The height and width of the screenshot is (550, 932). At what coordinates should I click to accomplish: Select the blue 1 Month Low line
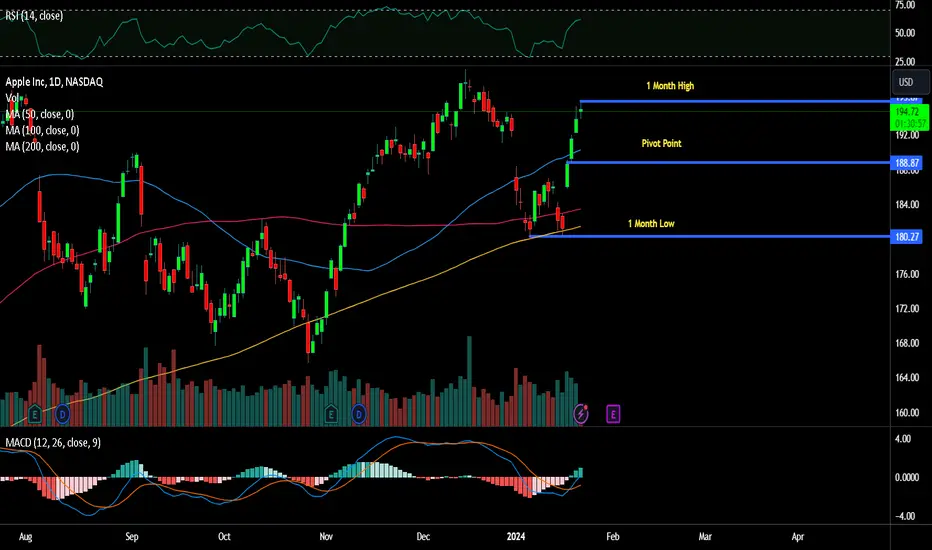(x=710, y=237)
